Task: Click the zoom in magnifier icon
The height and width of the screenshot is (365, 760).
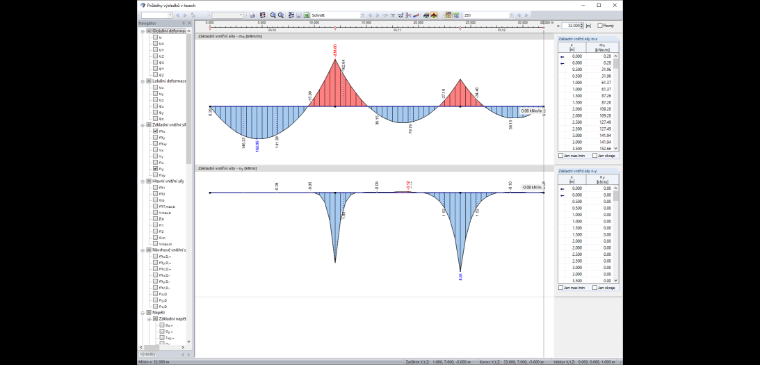Action: pos(273,16)
